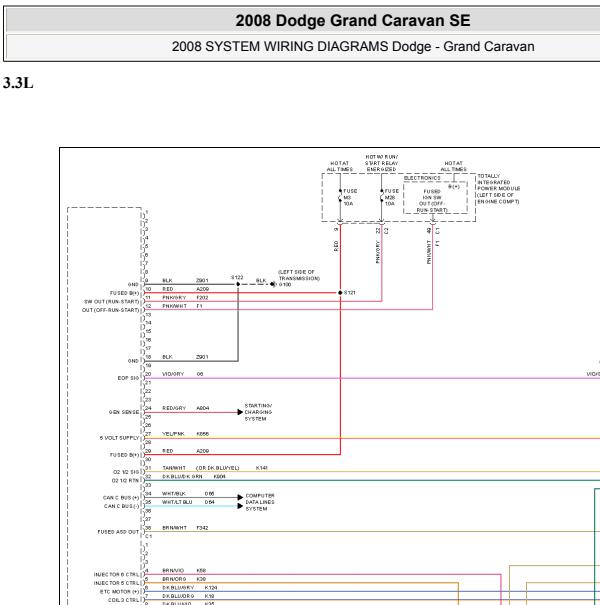Screen dimensions: 600x605
Task: Click the '2008 Dodge Grand Caravan SE' title
Action: point(353,20)
